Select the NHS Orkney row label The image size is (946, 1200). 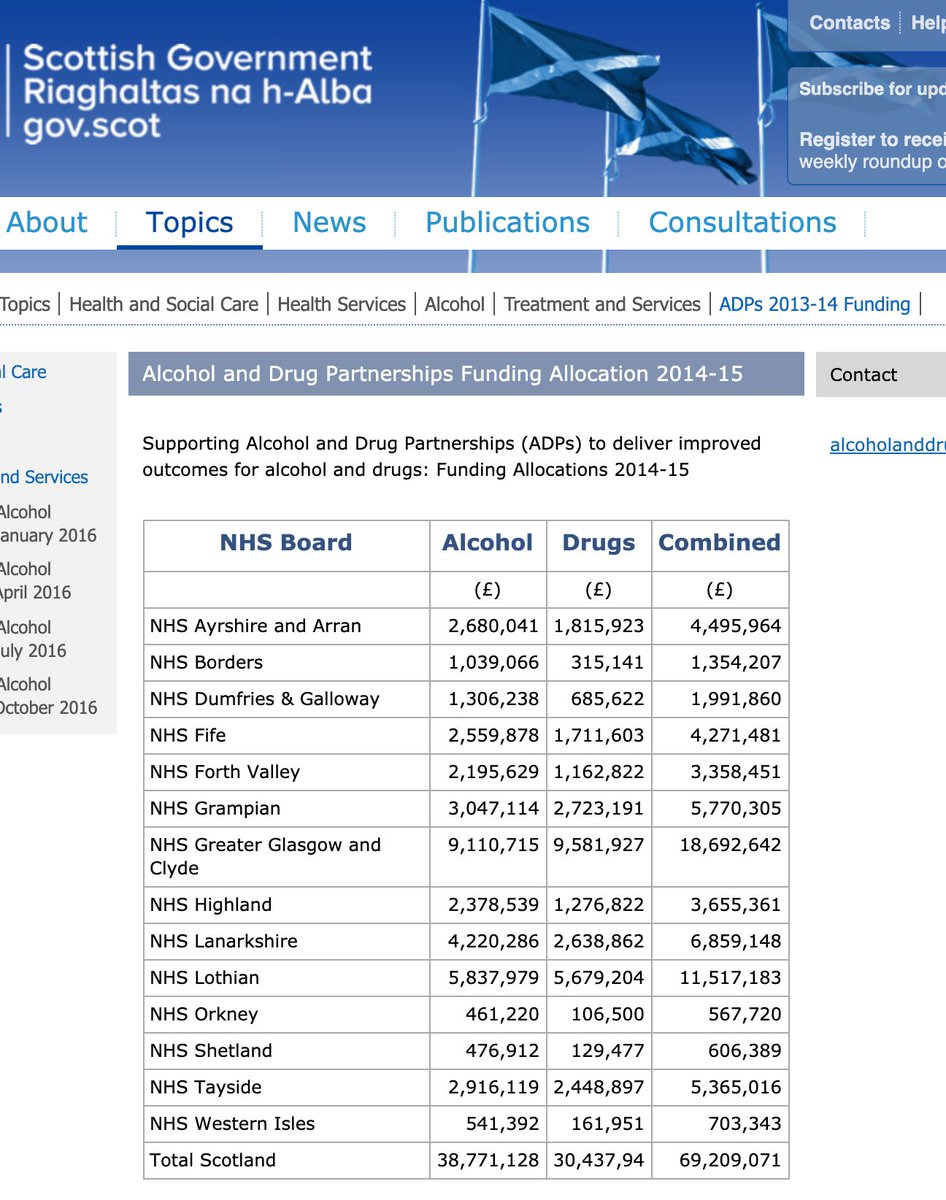coord(204,1014)
